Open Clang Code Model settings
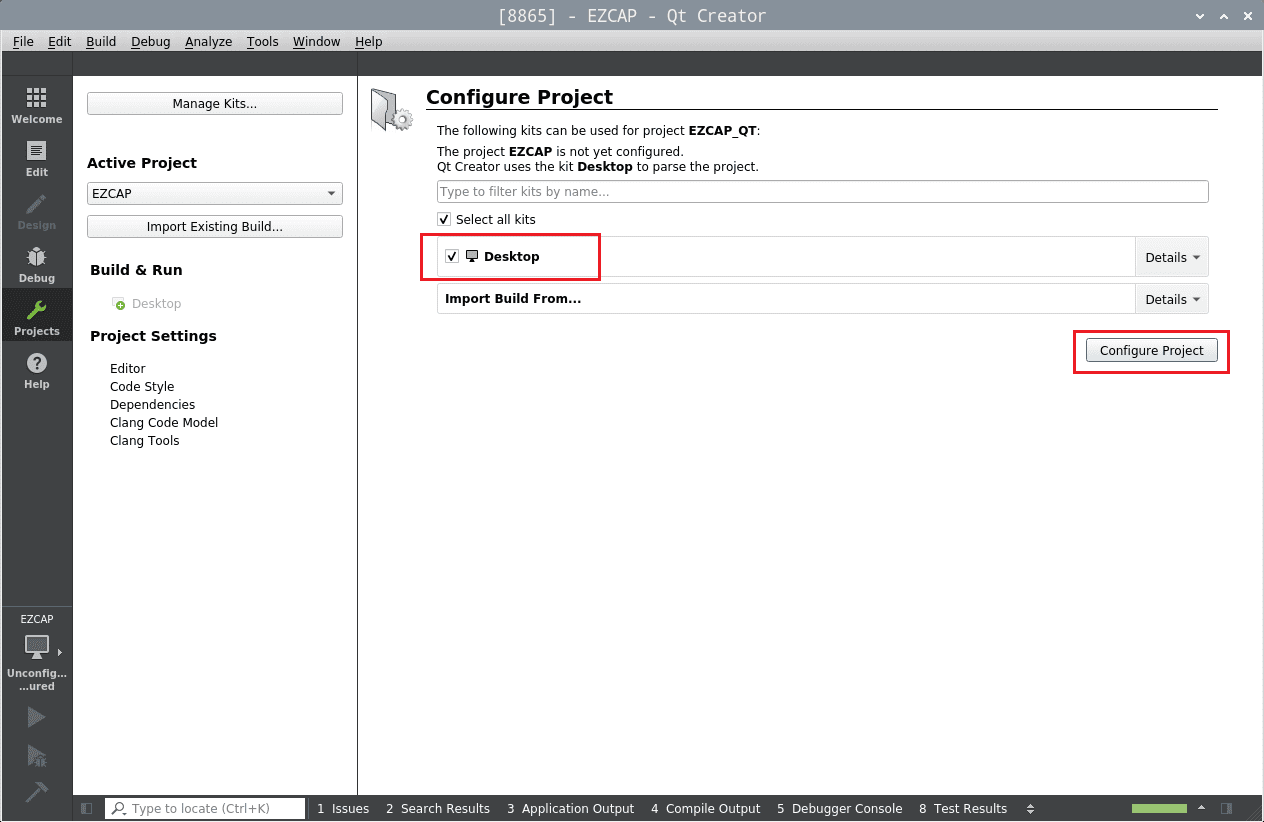Image resolution: width=1264 pixels, height=822 pixels. coord(164,423)
